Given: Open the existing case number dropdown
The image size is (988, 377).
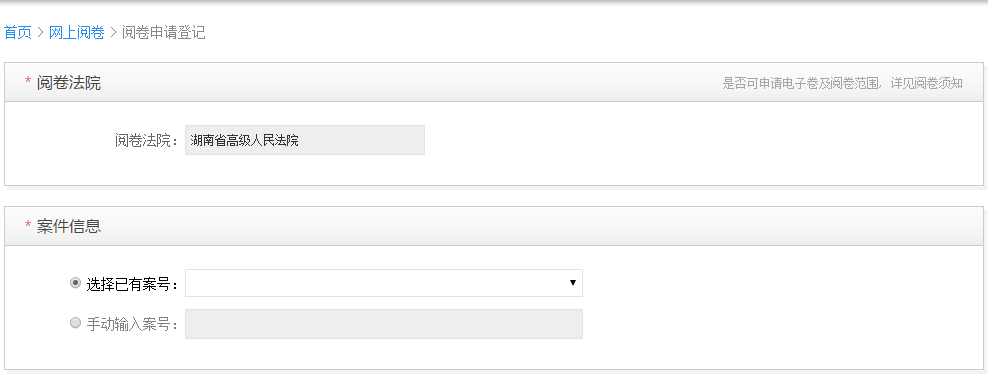Looking at the screenshot, I should coord(384,283).
